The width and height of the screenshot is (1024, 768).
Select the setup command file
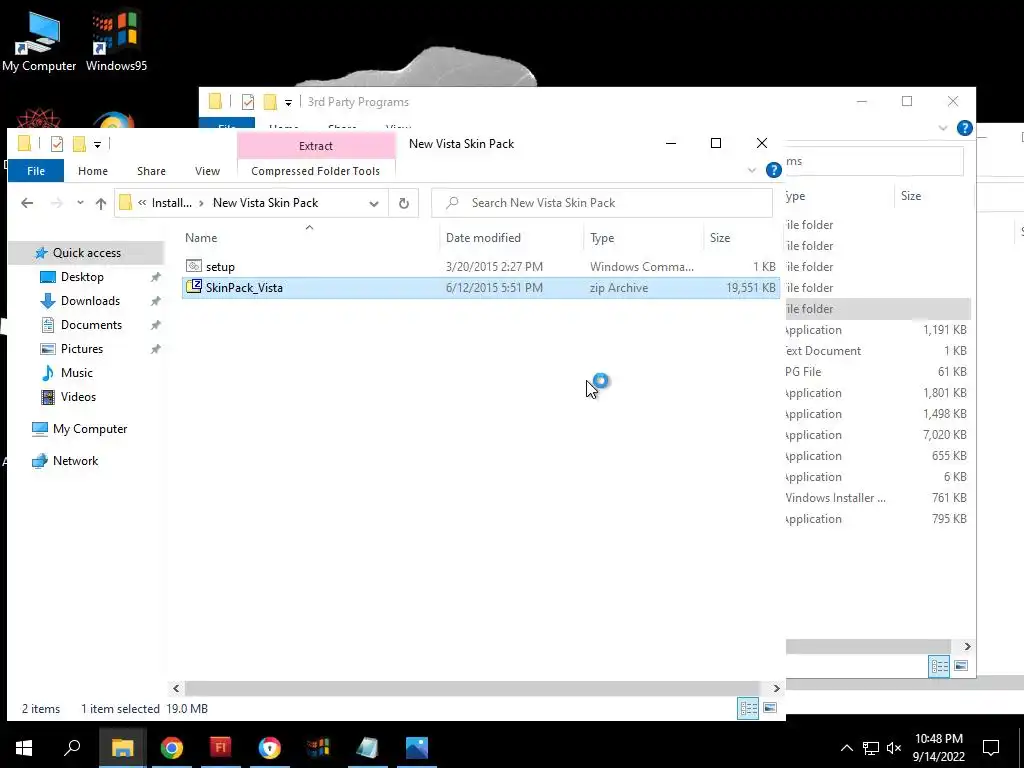(481, 266)
